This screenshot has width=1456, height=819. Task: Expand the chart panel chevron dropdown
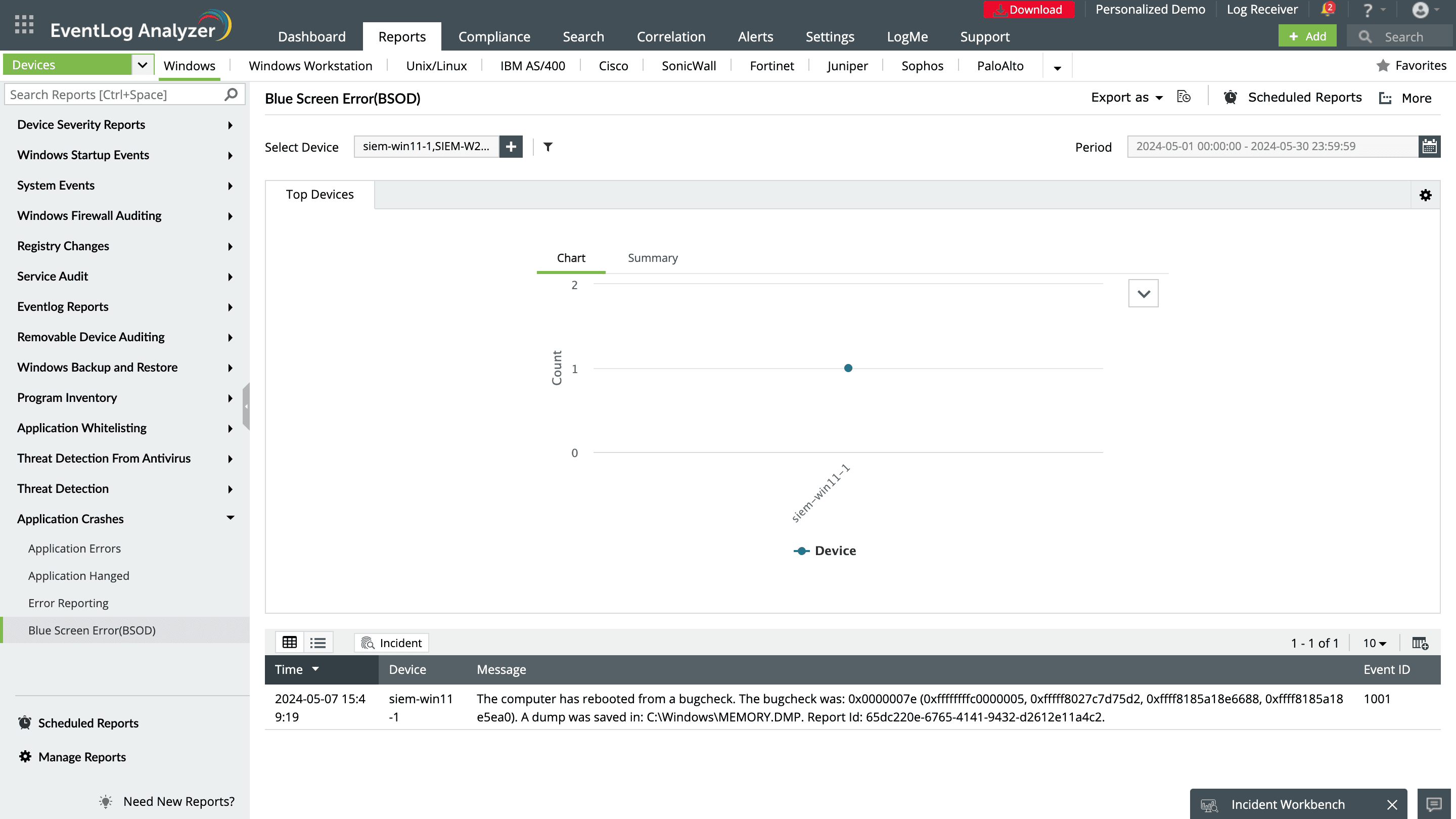1143,293
